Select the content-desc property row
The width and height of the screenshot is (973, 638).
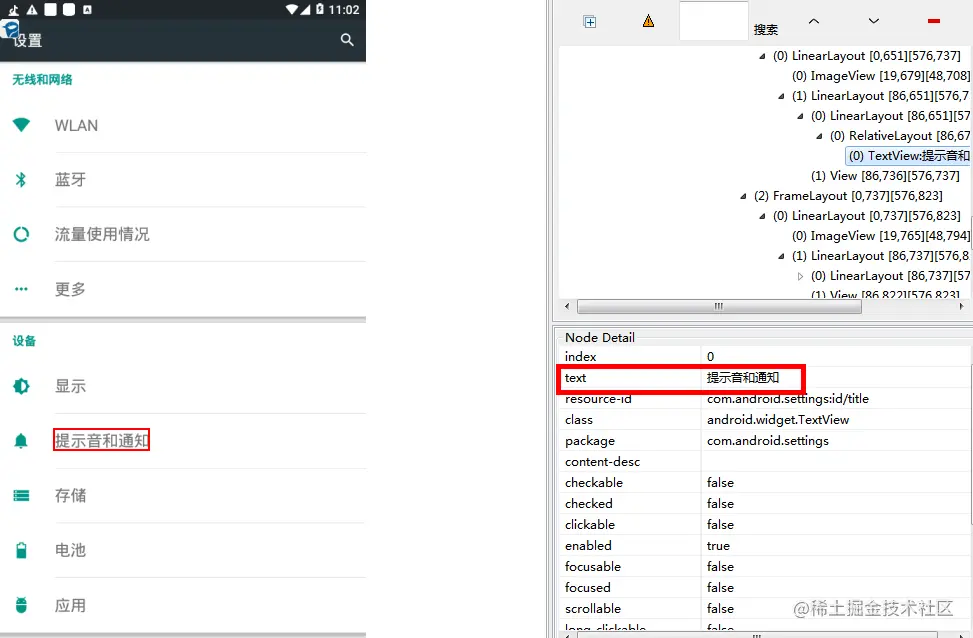(x=764, y=462)
